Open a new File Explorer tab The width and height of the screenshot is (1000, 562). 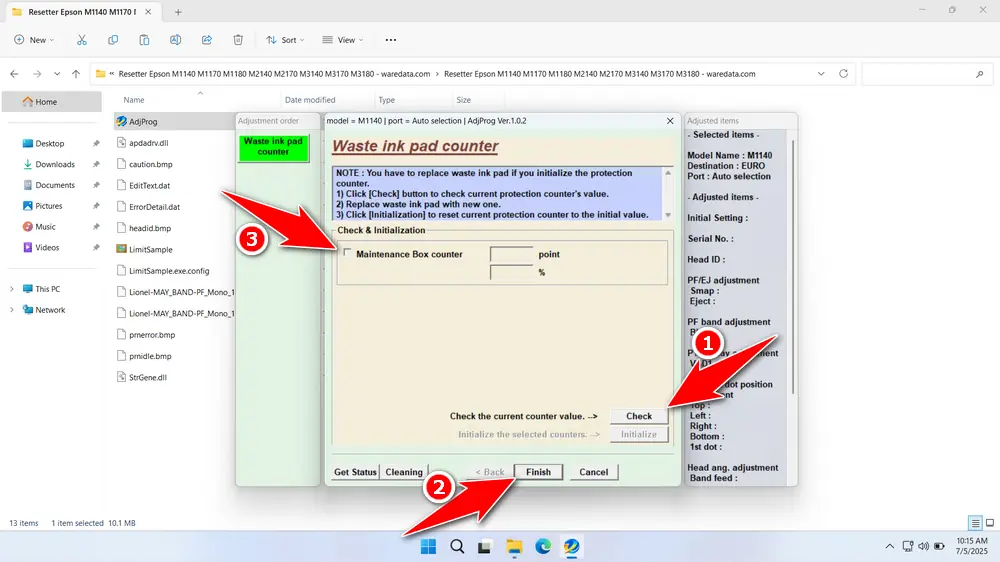pyautogui.click(x=178, y=12)
